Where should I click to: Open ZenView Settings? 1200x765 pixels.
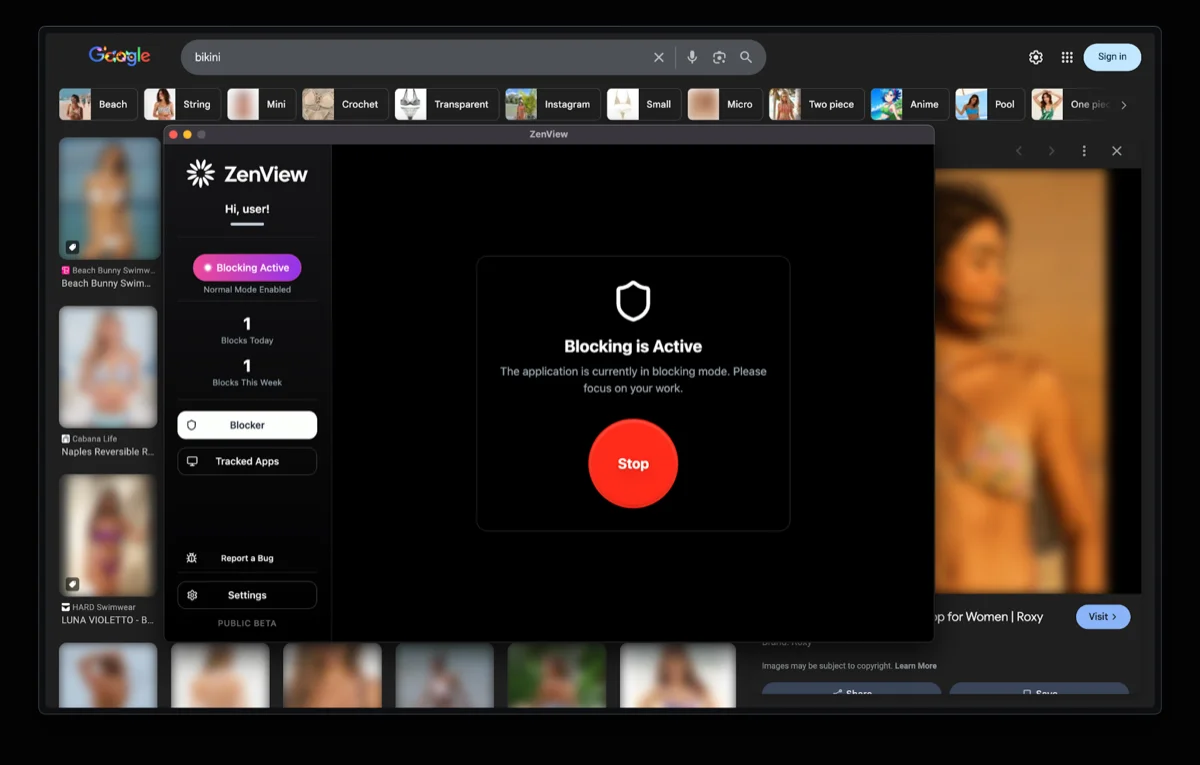[x=246, y=594]
